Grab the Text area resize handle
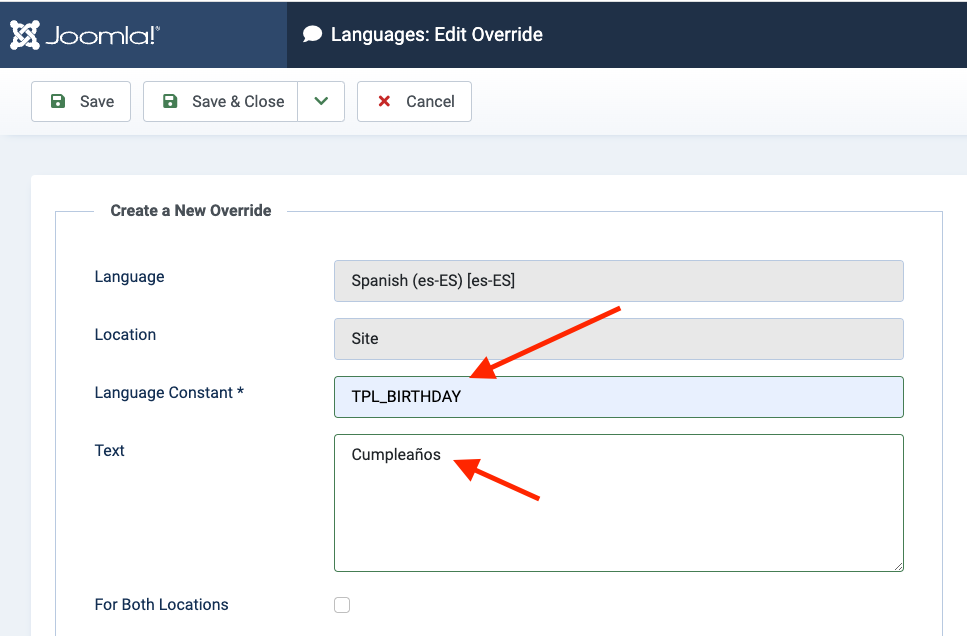 tap(898, 565)
